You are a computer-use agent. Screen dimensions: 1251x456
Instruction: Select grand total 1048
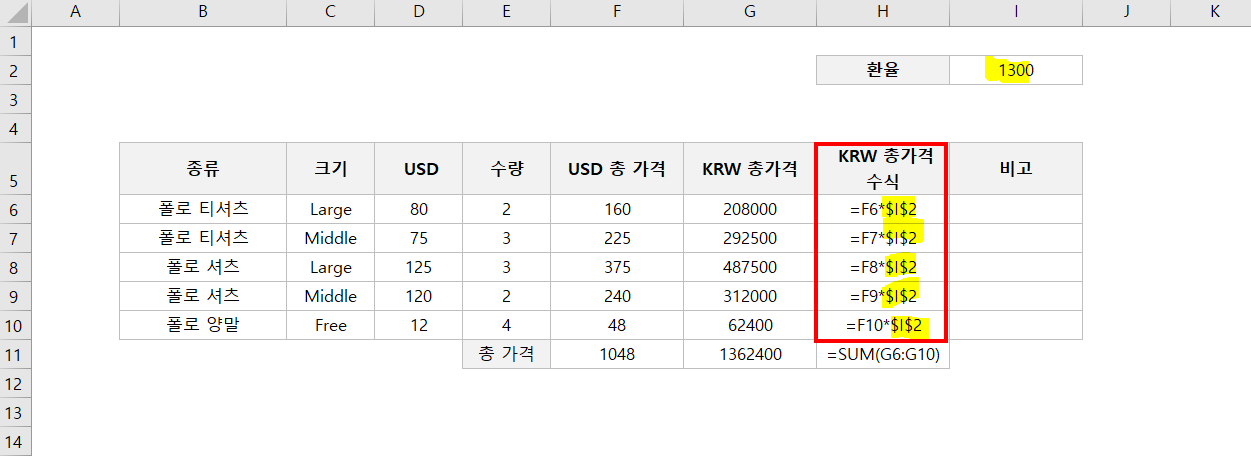pos(617,354)
